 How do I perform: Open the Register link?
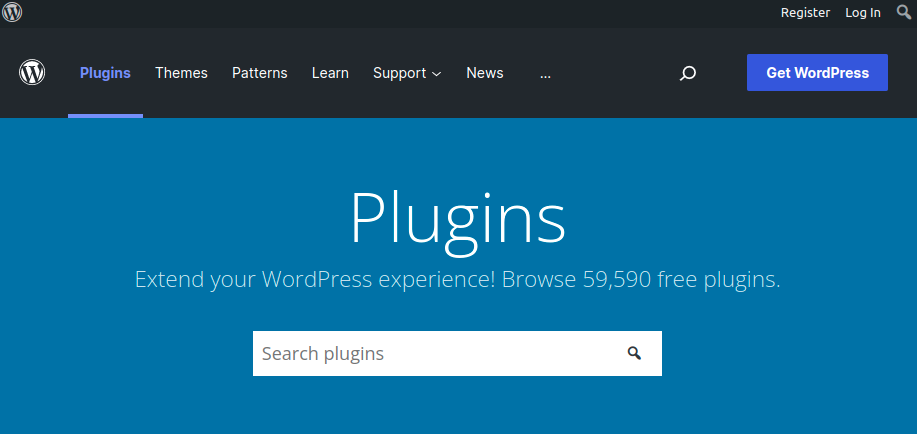point(805,12)
